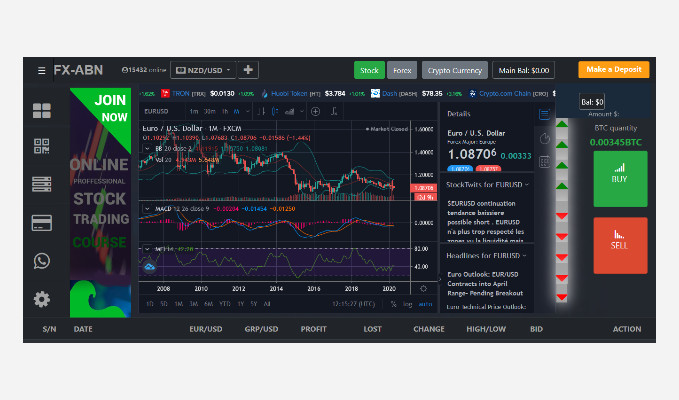Expand Headlines for EURUSD dropdown

tap(524, 255)
